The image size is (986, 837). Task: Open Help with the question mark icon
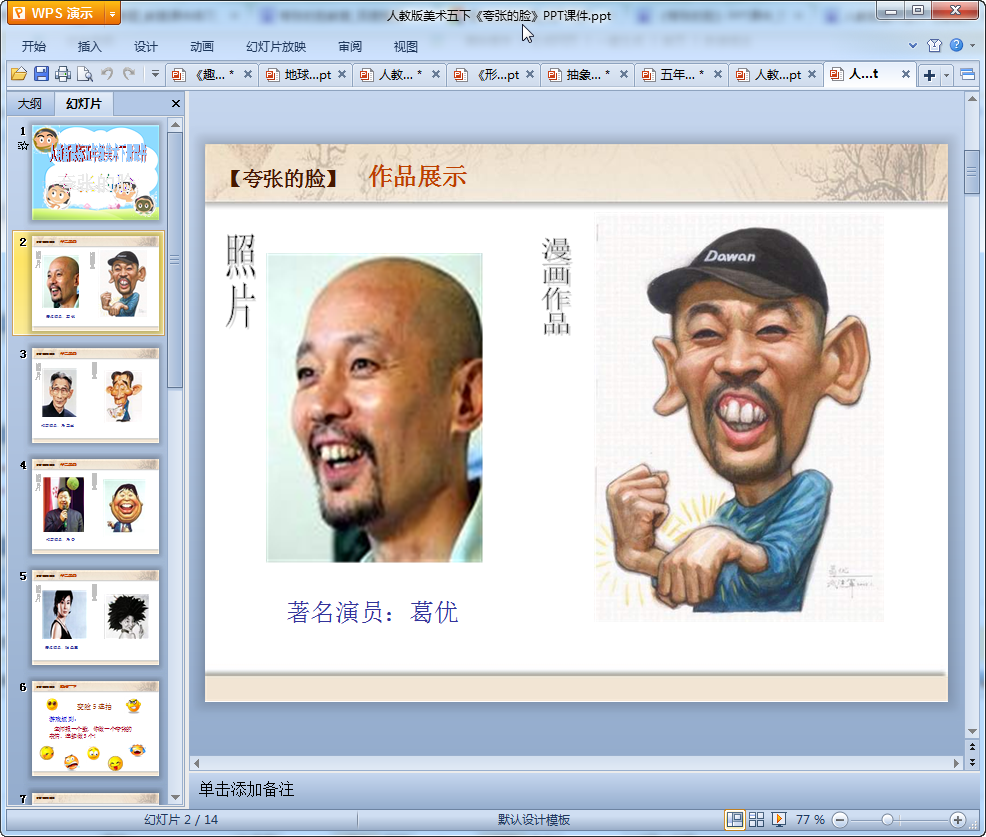[956, 45]
